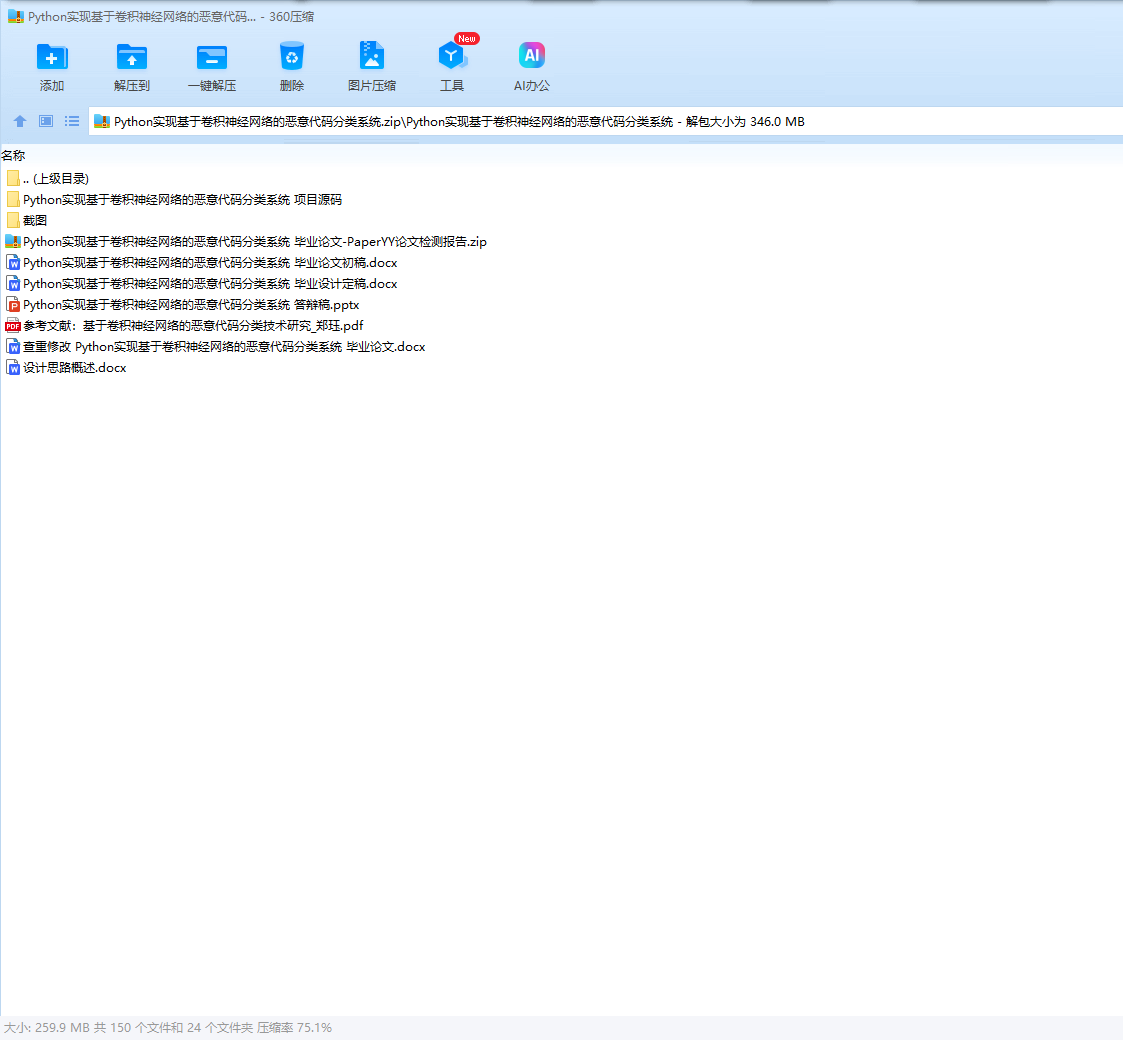Select the .. (上级目录) parent folder entry
This screenshot has height=1040, width=1123.
tap(55, 178)
